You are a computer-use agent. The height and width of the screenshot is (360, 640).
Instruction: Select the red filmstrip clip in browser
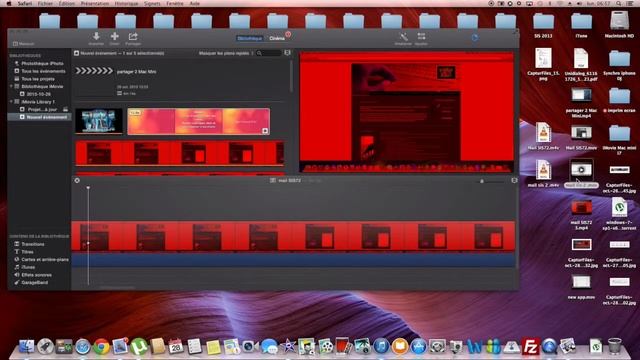pos(180,153)
